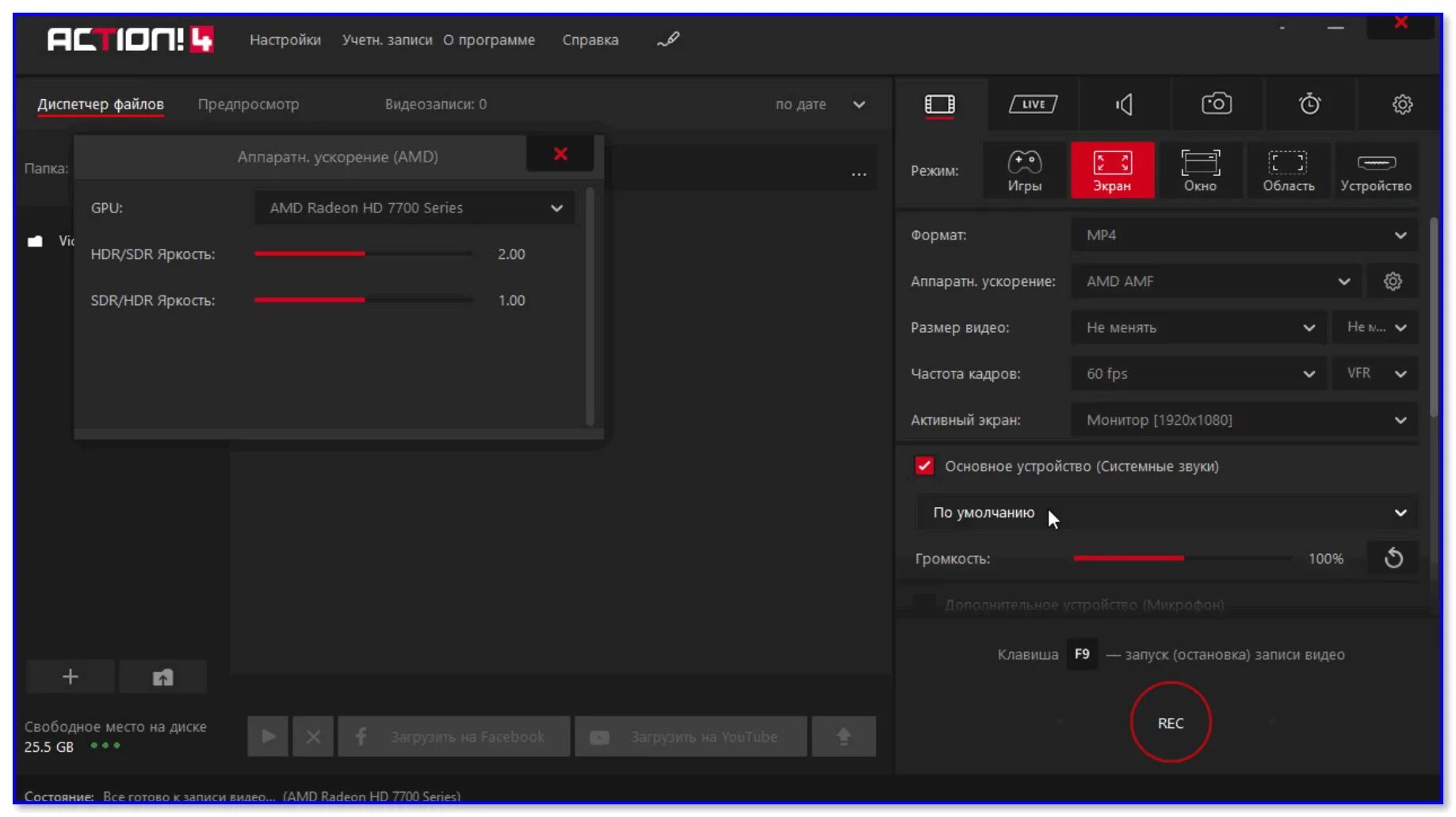Screen dimensions: 1456x817
Task: Open the О программе menu
Action: point(489,40)
